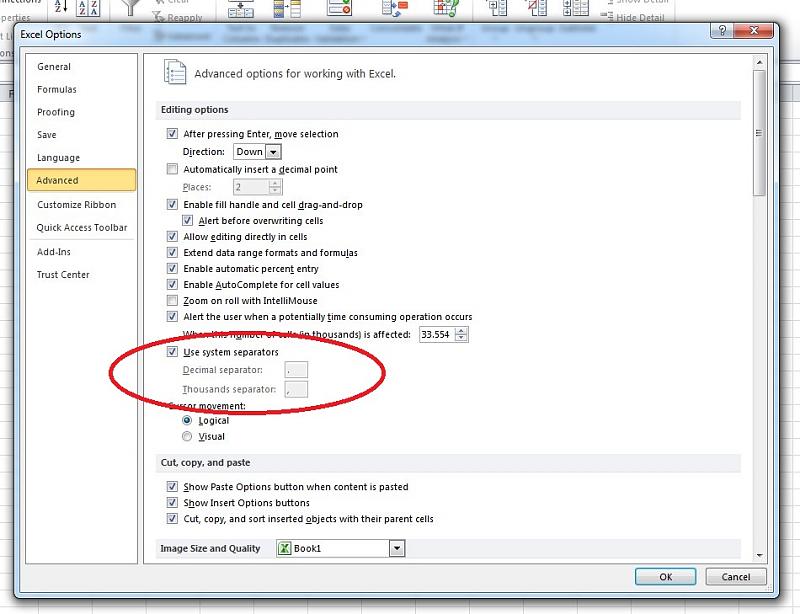This screenshot has height=614, width=800.
Task: Select the Advanced options category
Action: pyautogui.click(x=82, y=180)
